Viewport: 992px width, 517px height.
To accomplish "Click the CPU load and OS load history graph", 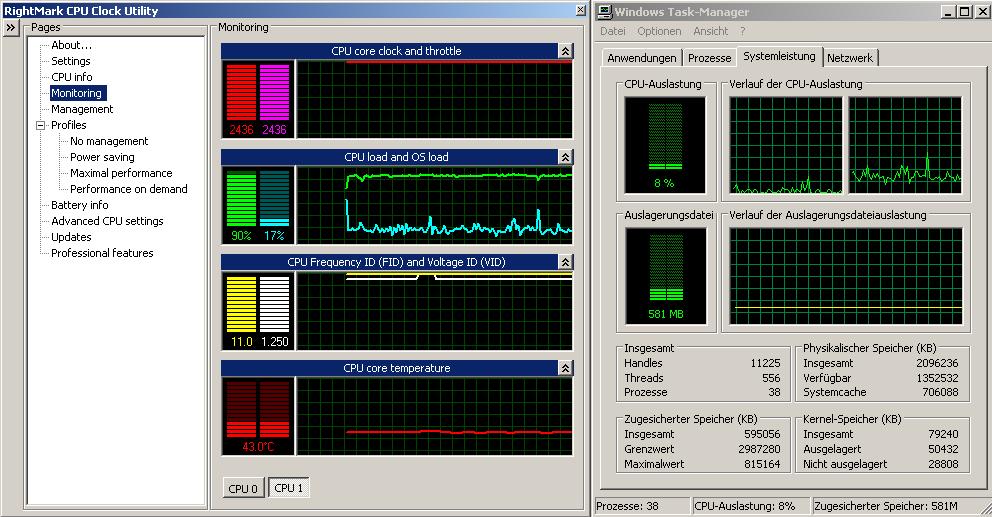I will (x=435, y=205).
